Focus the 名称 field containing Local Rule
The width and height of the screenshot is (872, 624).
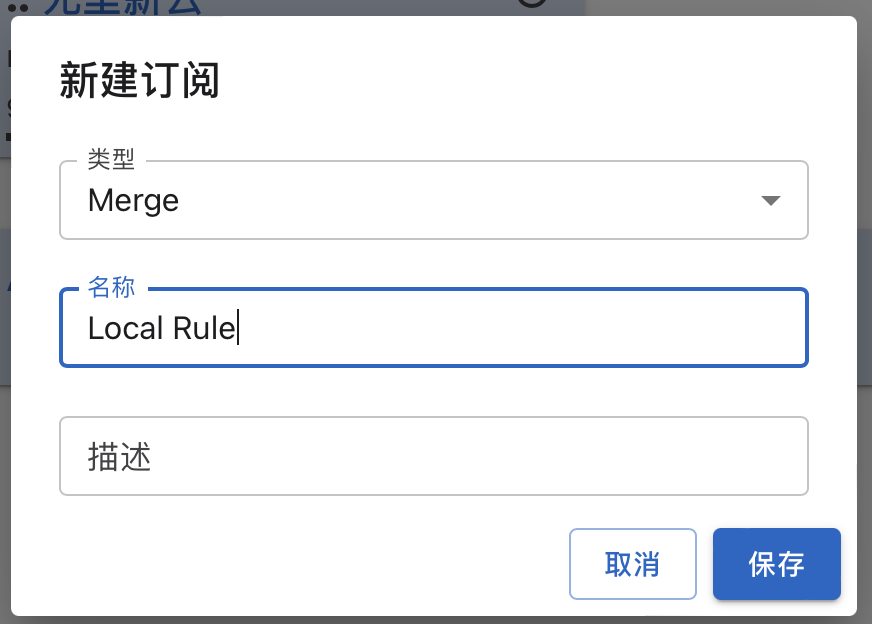tap(434, 328)
